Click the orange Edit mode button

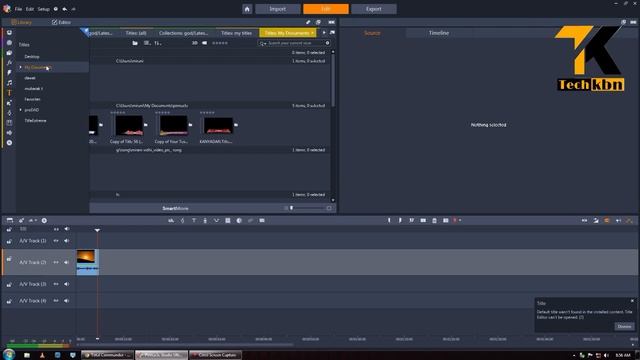(x=326, y=9)
